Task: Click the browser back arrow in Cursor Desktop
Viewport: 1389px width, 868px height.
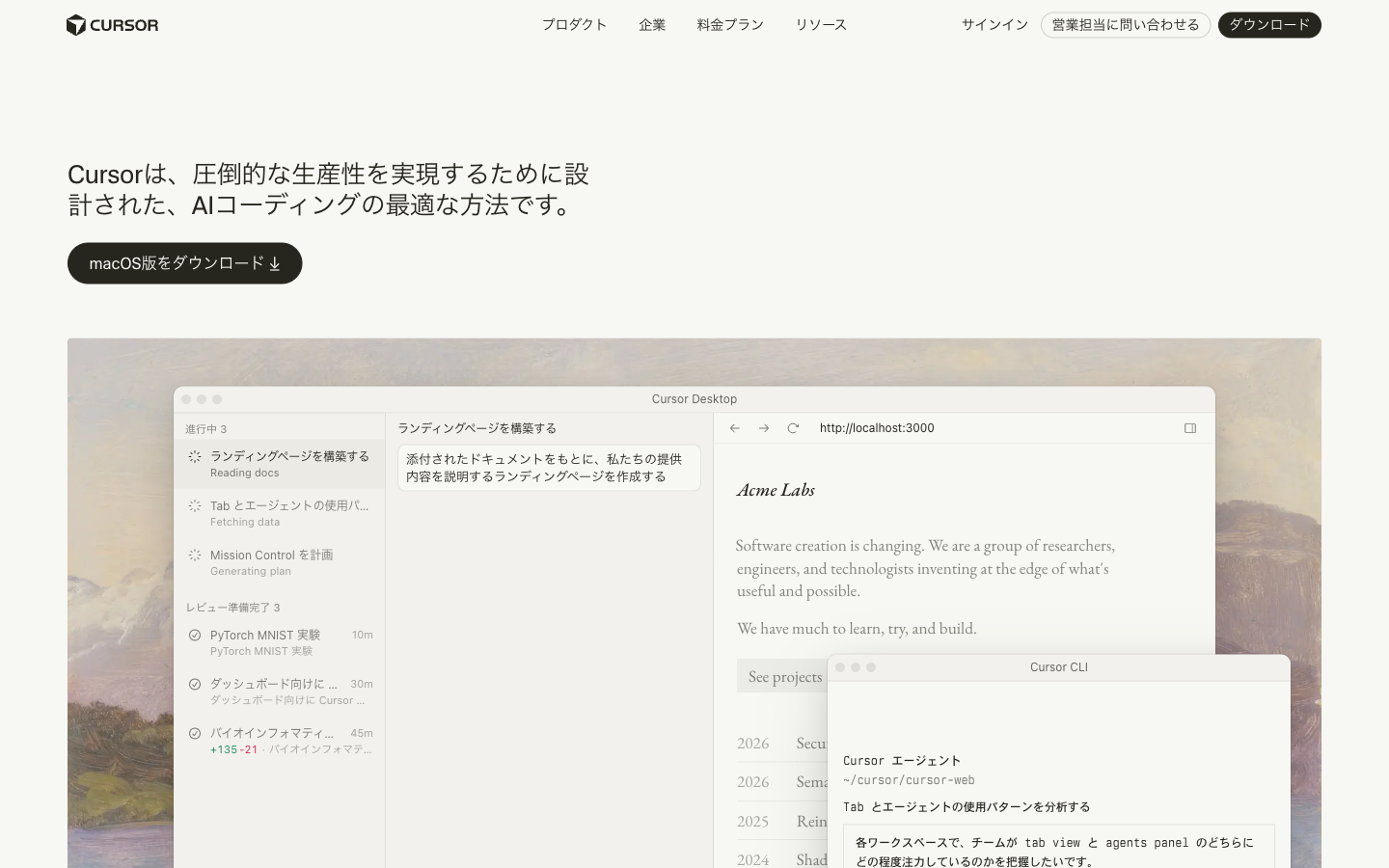Action: coord(735,428)
